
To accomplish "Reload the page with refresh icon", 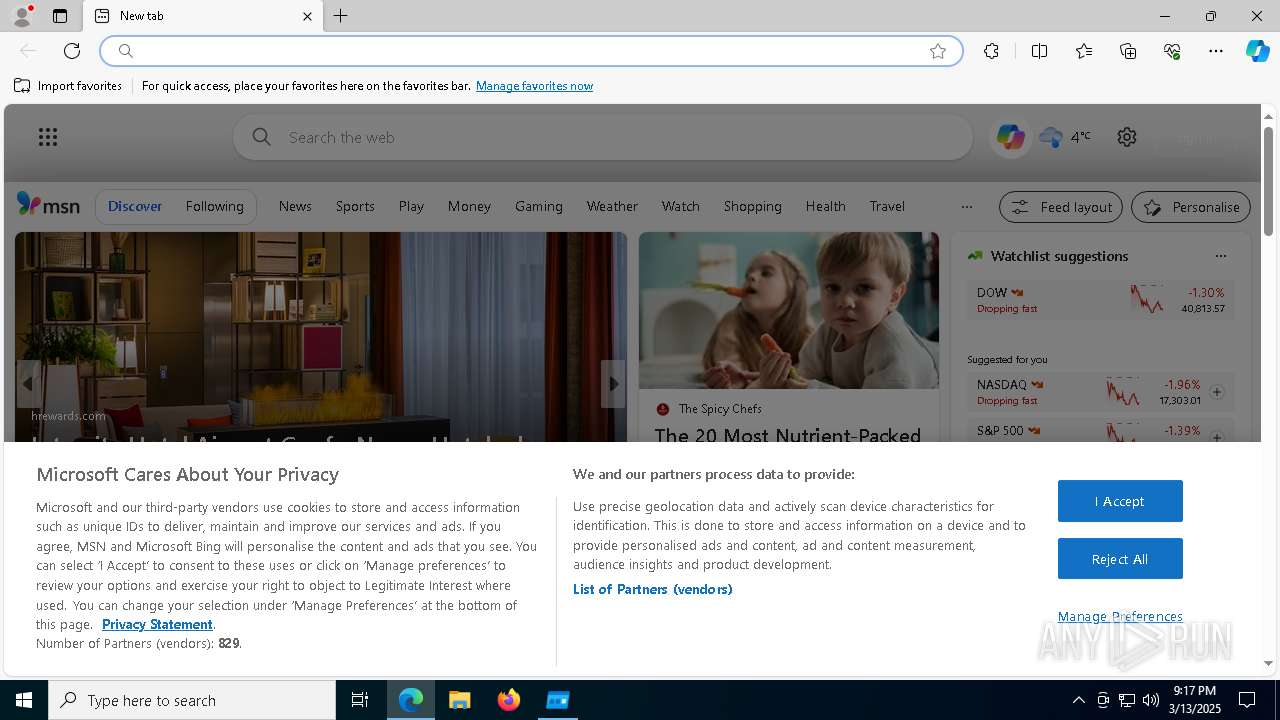I will point(72,51).
